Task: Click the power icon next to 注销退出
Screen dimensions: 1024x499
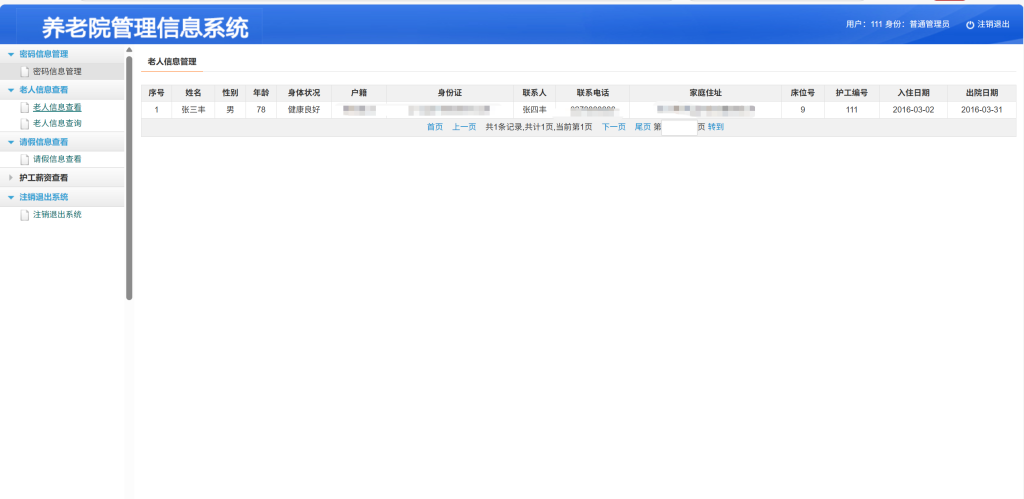Action: (x=970, y=24)
